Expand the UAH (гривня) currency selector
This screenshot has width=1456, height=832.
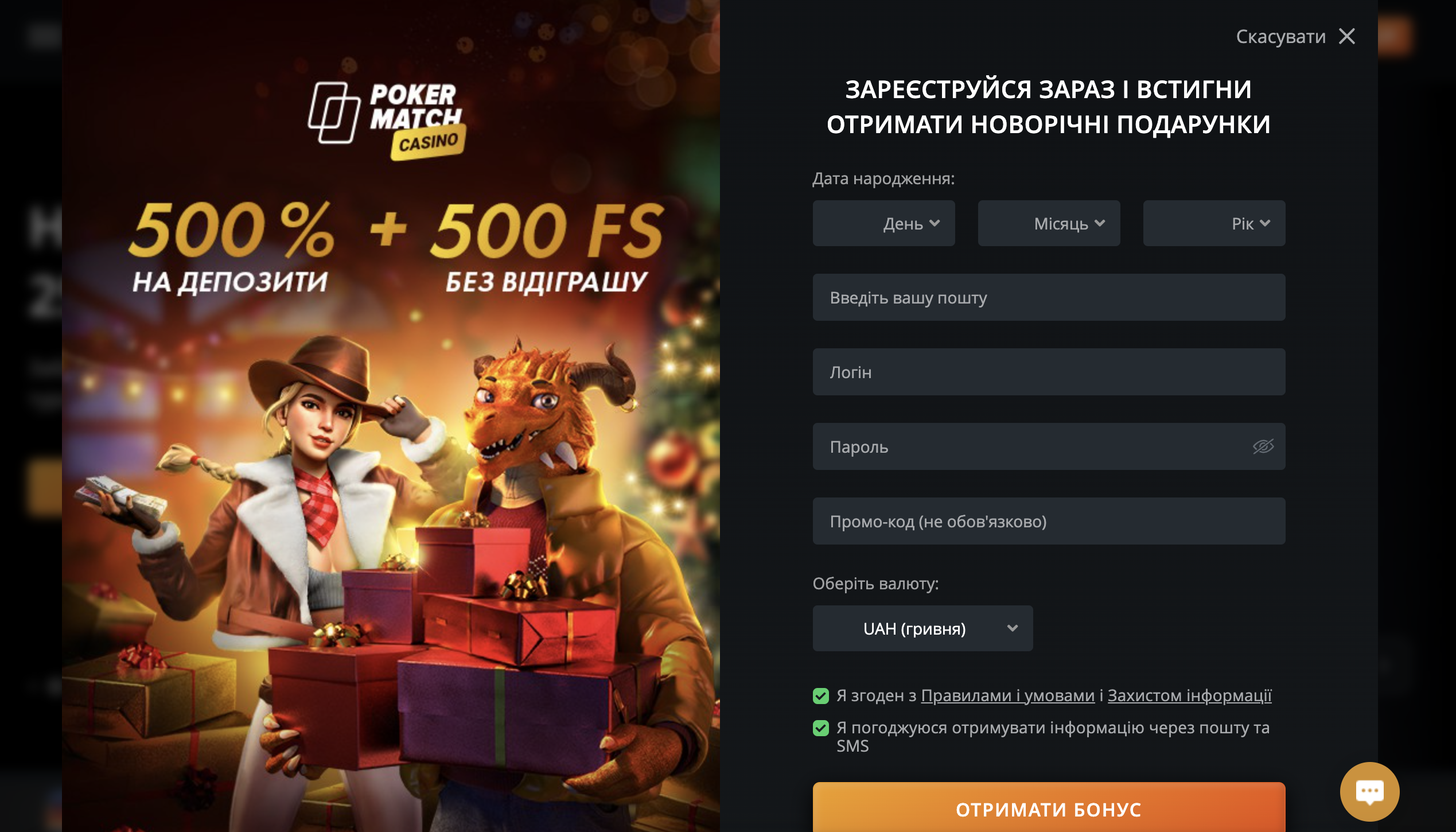coord(922,628)
